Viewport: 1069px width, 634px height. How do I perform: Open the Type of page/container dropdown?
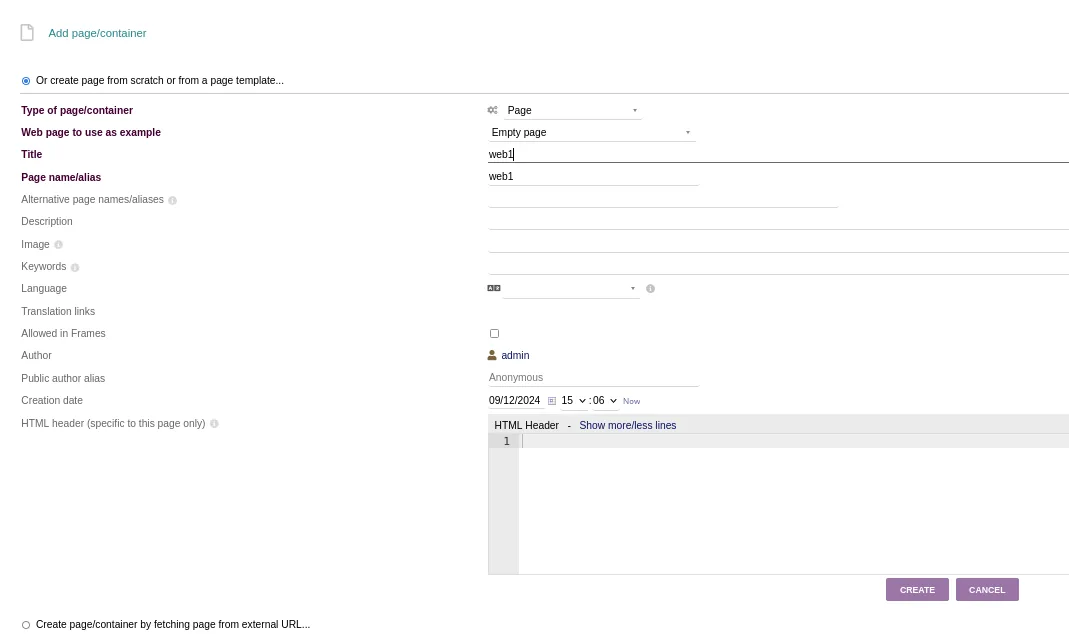tap(573, 110)
